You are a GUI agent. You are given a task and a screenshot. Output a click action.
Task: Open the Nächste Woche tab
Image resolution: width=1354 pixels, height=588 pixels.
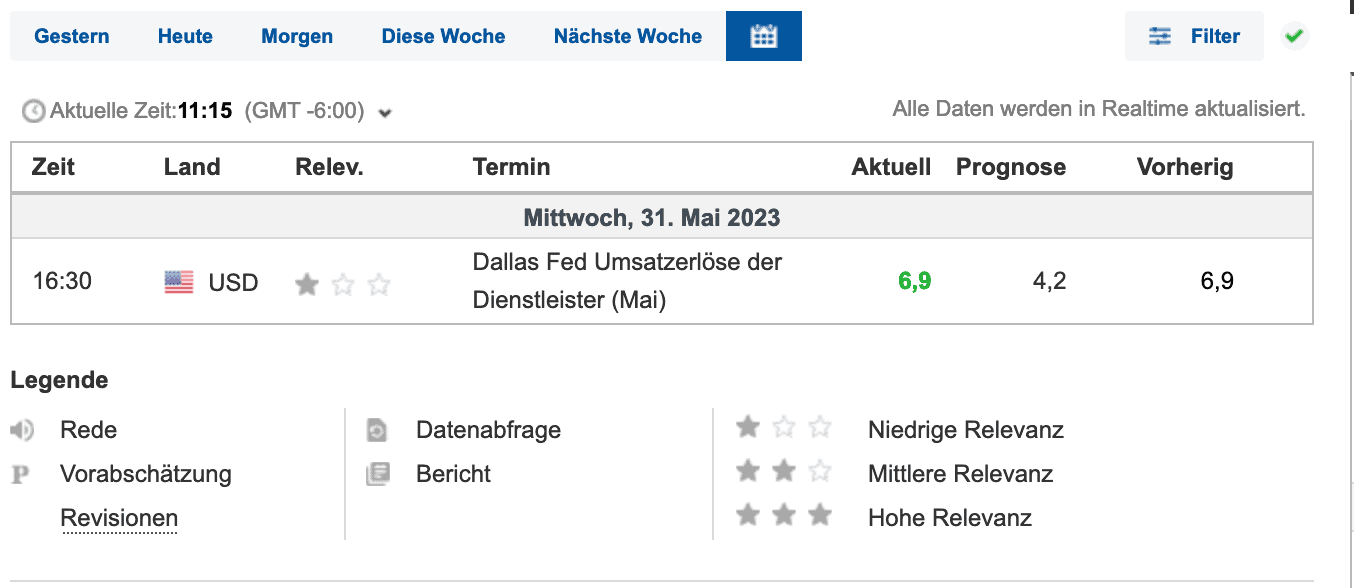[x=628, y=37]
